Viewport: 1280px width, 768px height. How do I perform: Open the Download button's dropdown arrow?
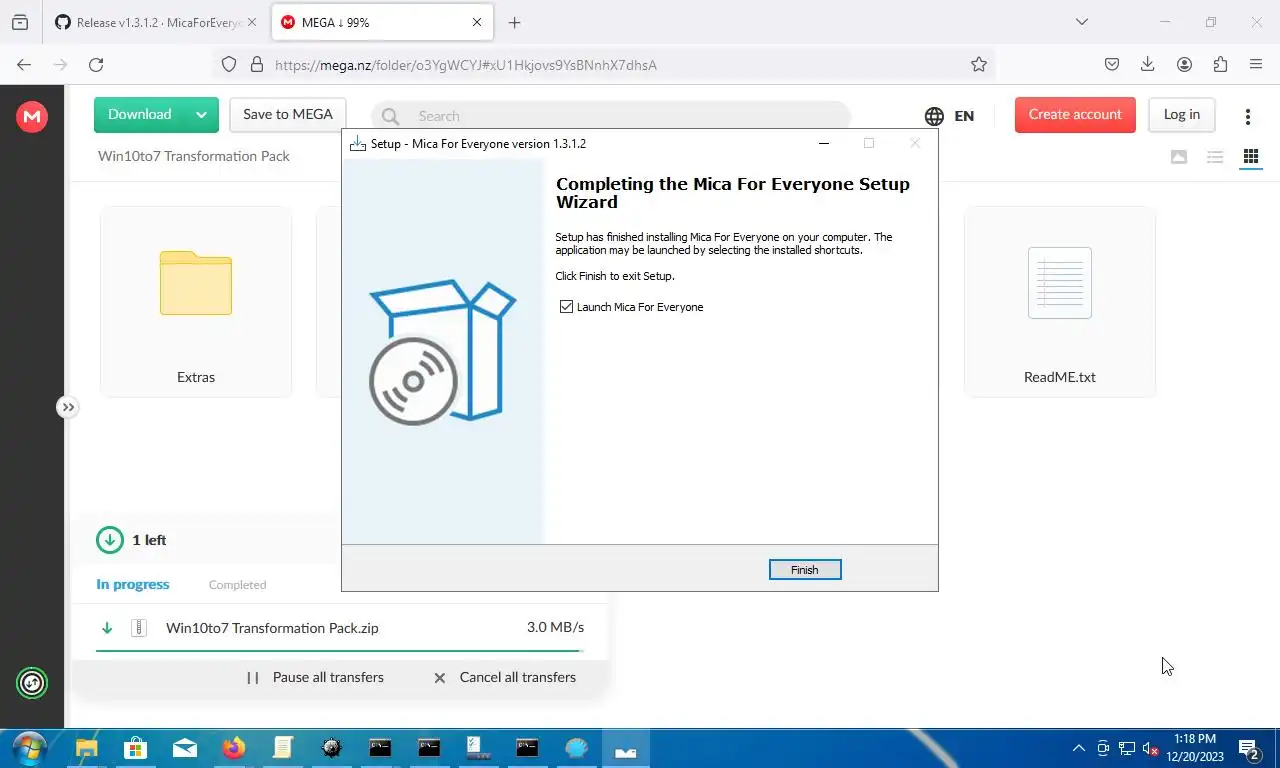click(x=201, y=114)
